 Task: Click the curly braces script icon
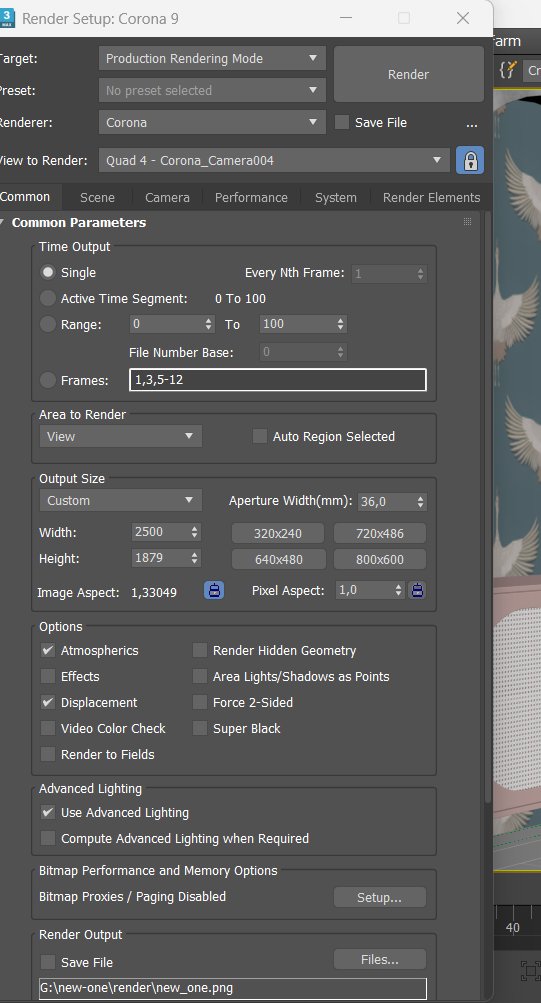(x=508, y=70)
